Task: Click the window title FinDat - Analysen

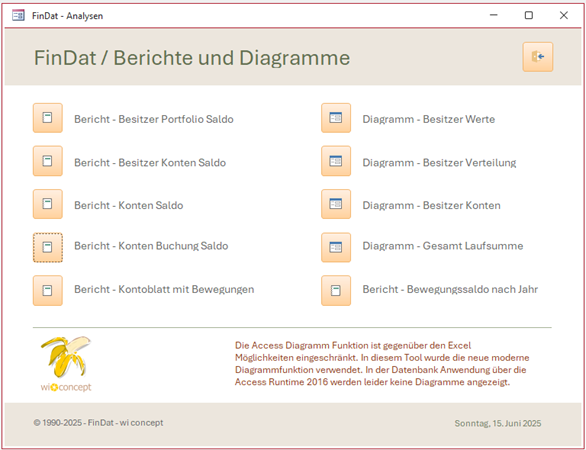Action: click(x=67, y=16)
